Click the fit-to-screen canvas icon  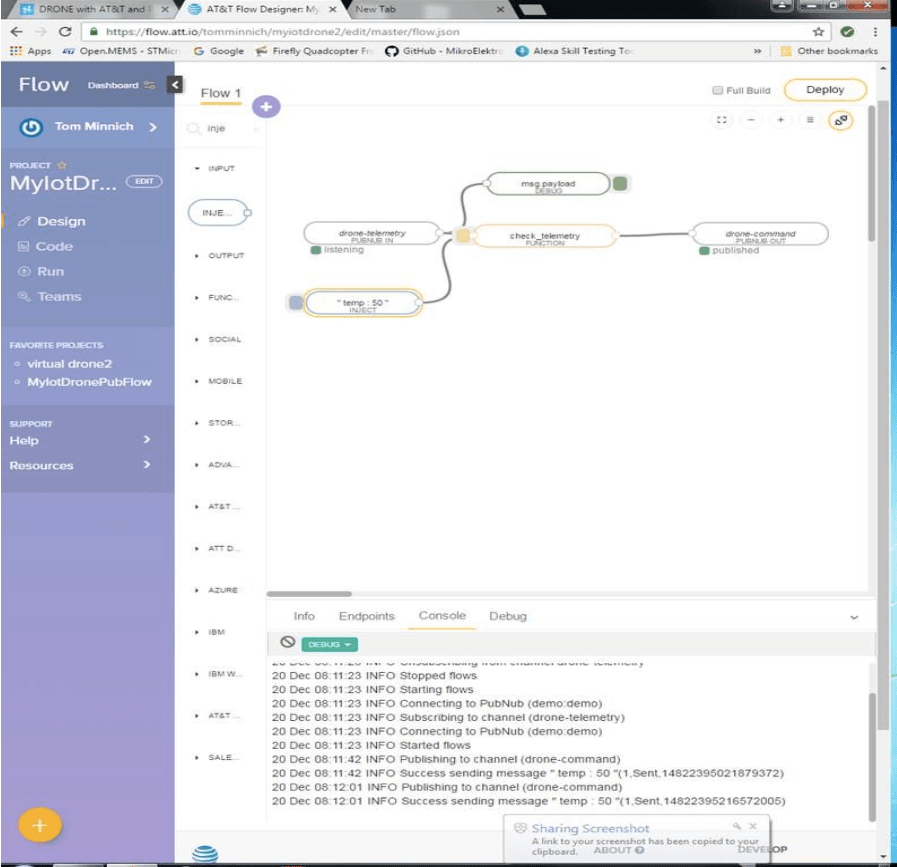[721, 120]
